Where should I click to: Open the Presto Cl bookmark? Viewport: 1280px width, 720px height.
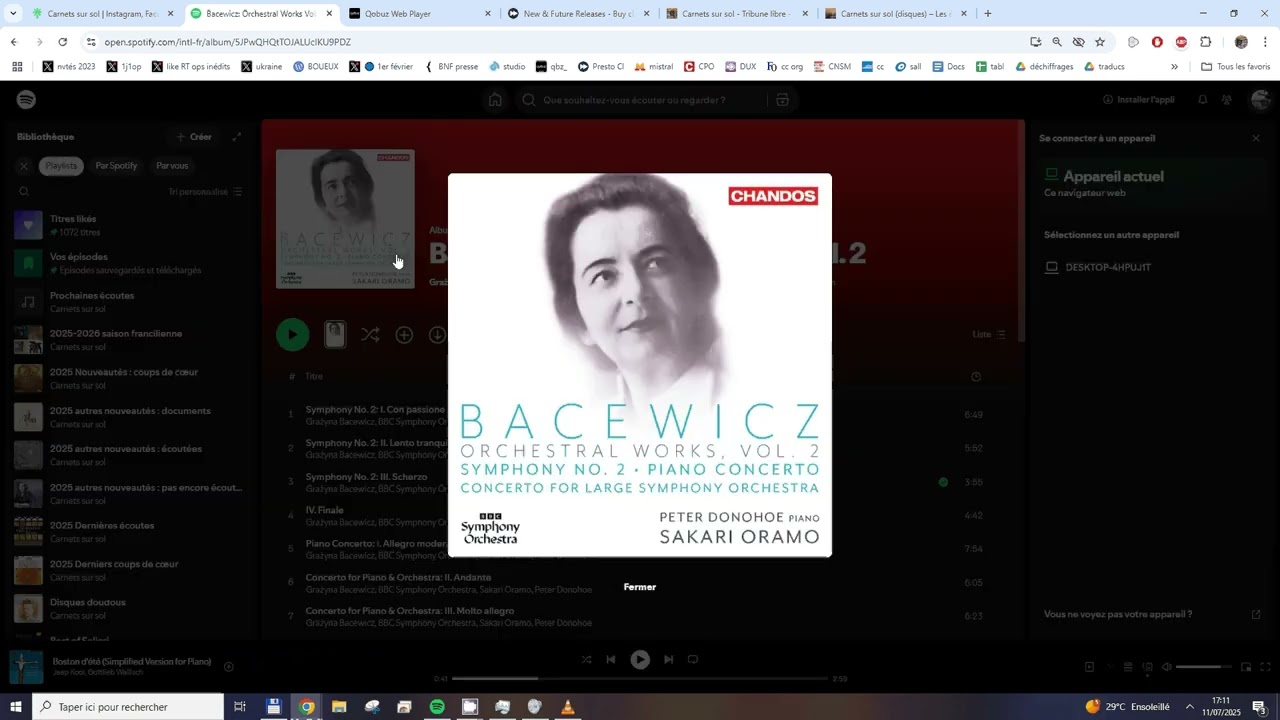[600, 67]
